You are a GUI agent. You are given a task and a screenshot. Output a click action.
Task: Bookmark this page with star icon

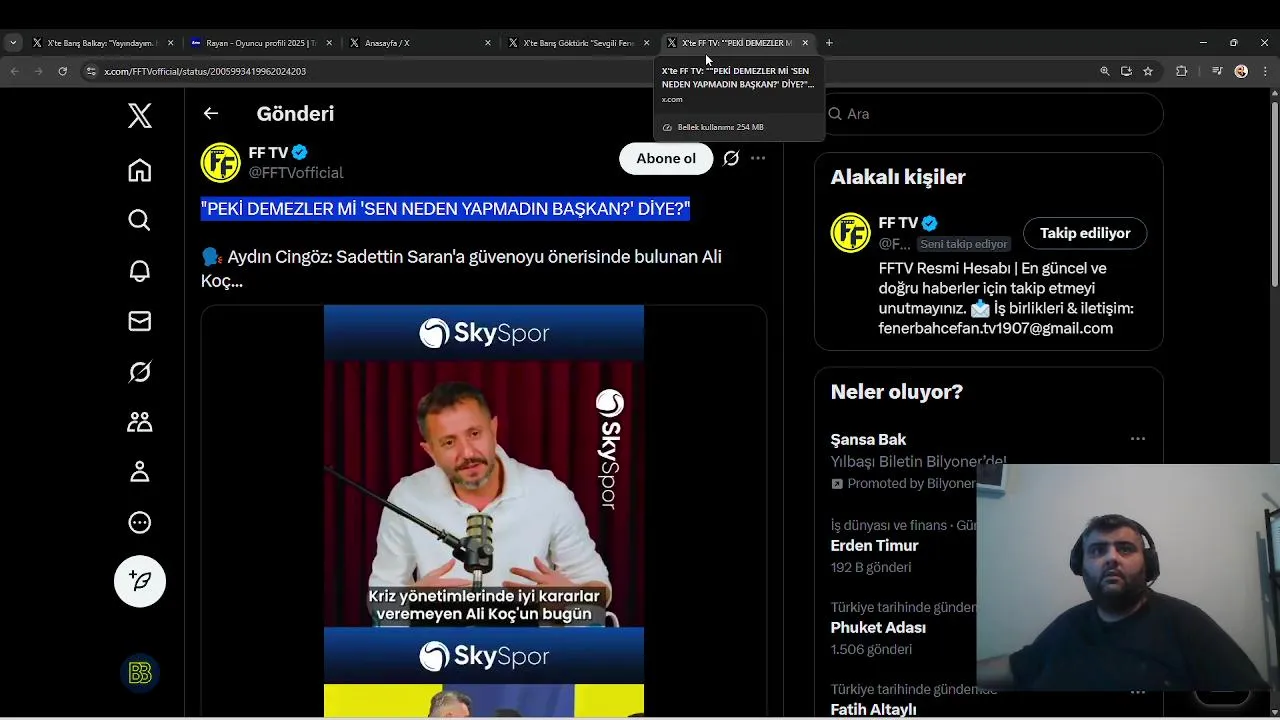pos(1148,71)
